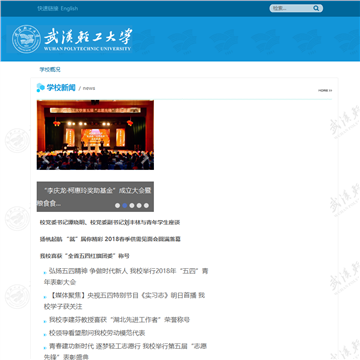
Task: Open news 【媒体聚焦】央视五四特别节目
Action: click(125, 301)
